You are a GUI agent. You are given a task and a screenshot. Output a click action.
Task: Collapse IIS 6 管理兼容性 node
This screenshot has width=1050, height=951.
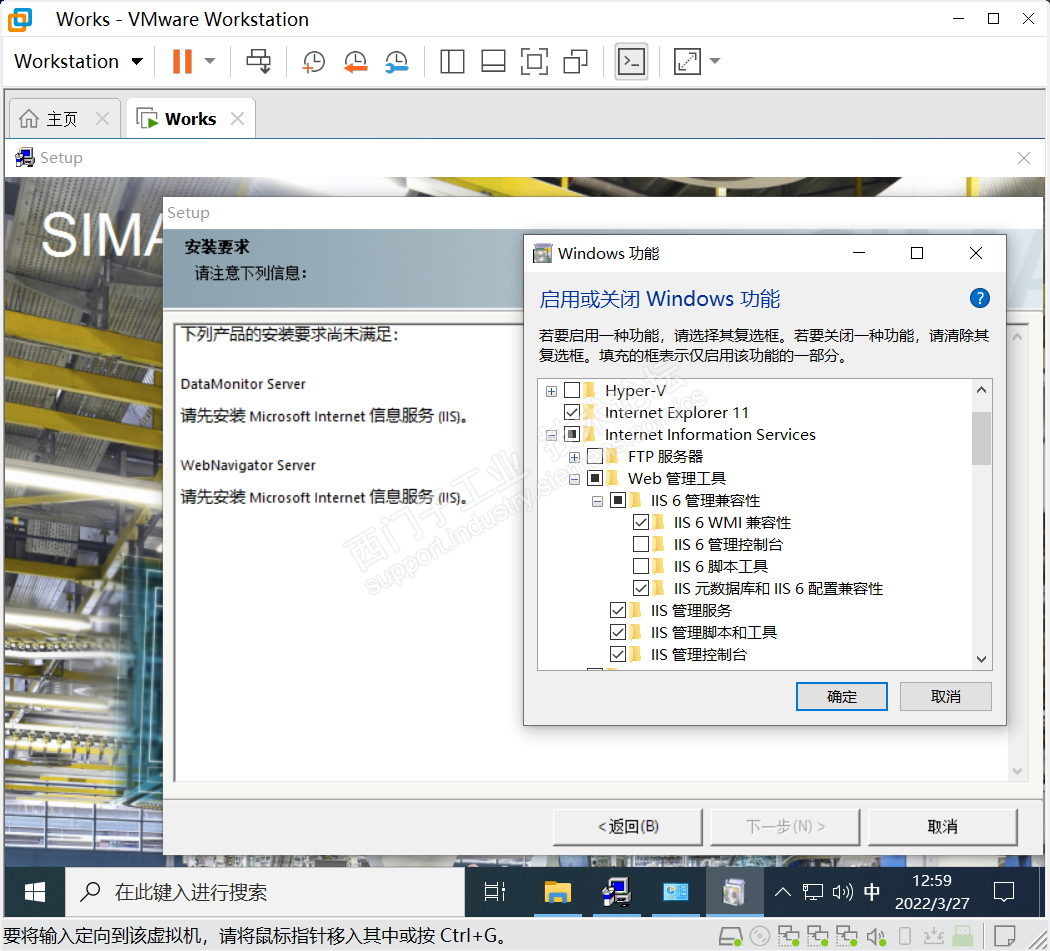(597, 502)
